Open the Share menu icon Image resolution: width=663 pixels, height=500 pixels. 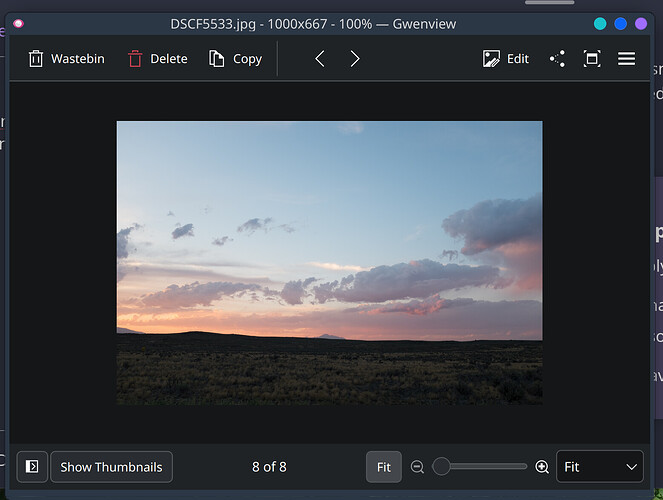click(557, 59)
